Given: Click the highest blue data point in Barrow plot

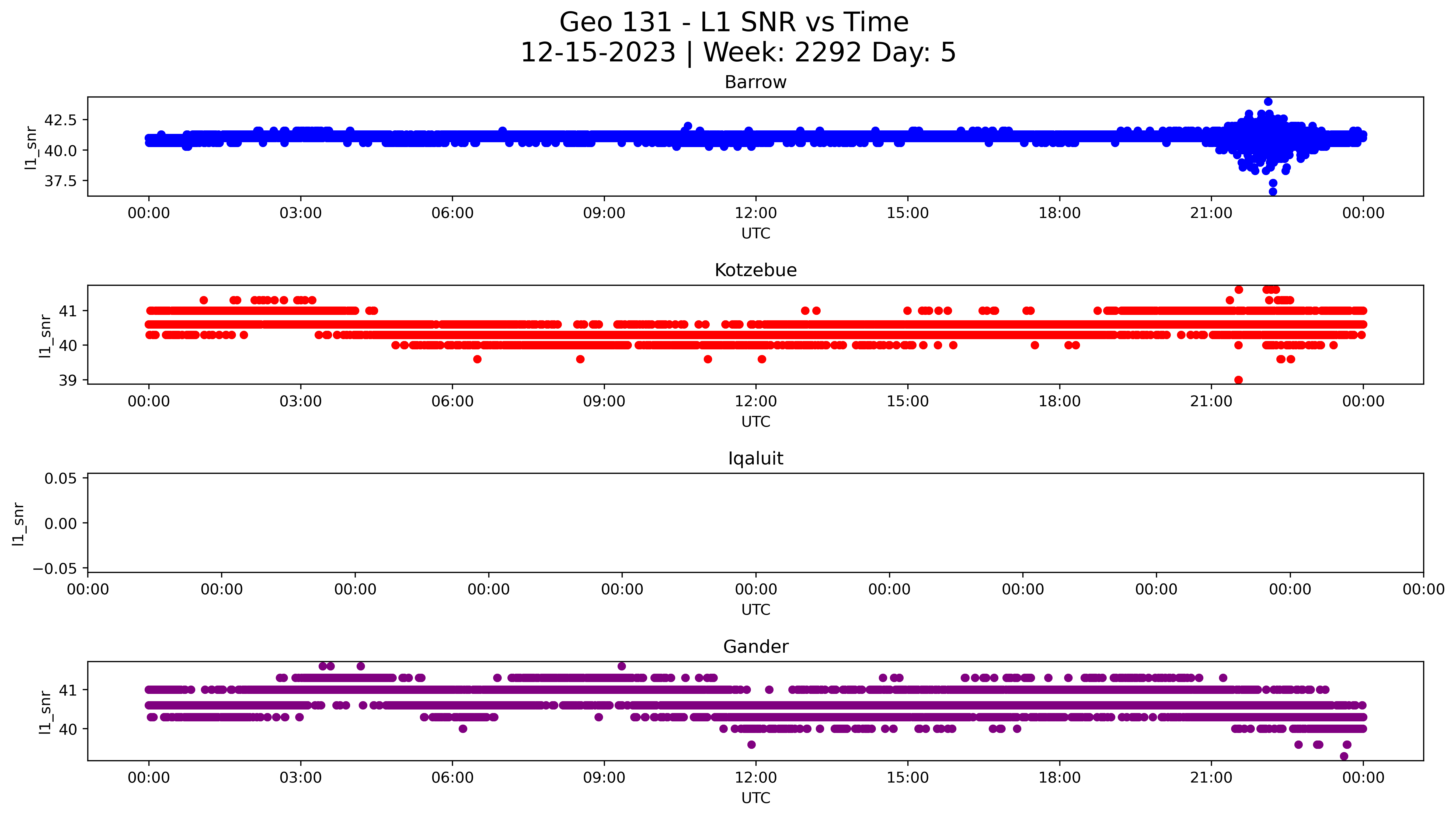Looking at the screenshot, I should [x=1268, y=102].
